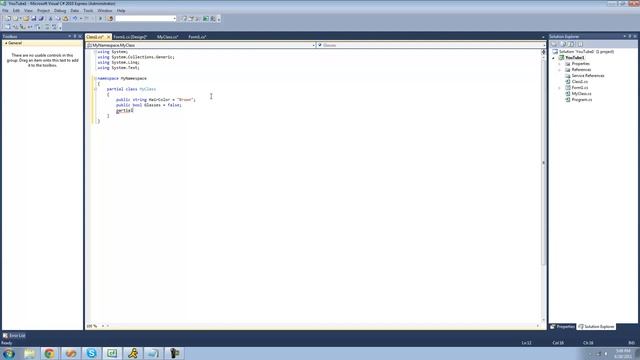This screenshot has height=360, width=640.
Task: Save the current file with the floppy icon
Action: point(34,19)
